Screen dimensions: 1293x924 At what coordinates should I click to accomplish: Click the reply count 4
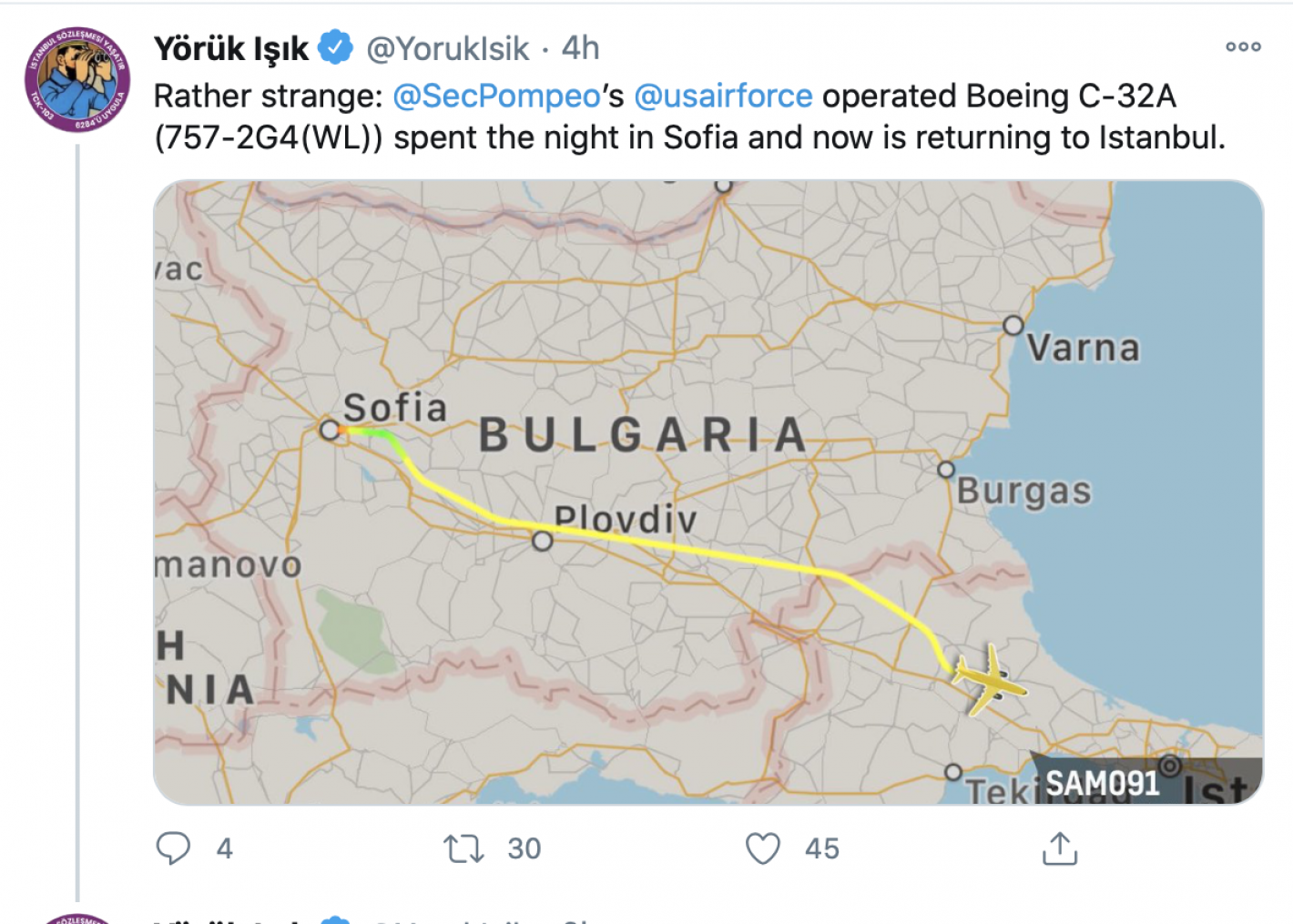[x=225, y=848]
